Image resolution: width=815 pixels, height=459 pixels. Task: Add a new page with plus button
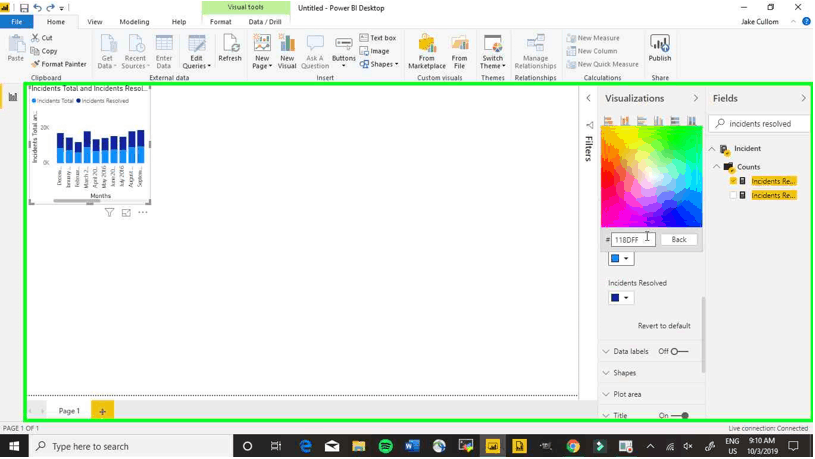click(102, 411)
